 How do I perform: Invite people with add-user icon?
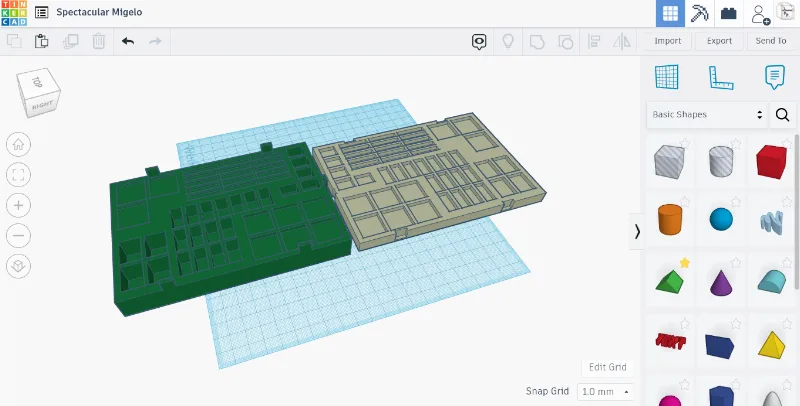[x=760, y=14]
